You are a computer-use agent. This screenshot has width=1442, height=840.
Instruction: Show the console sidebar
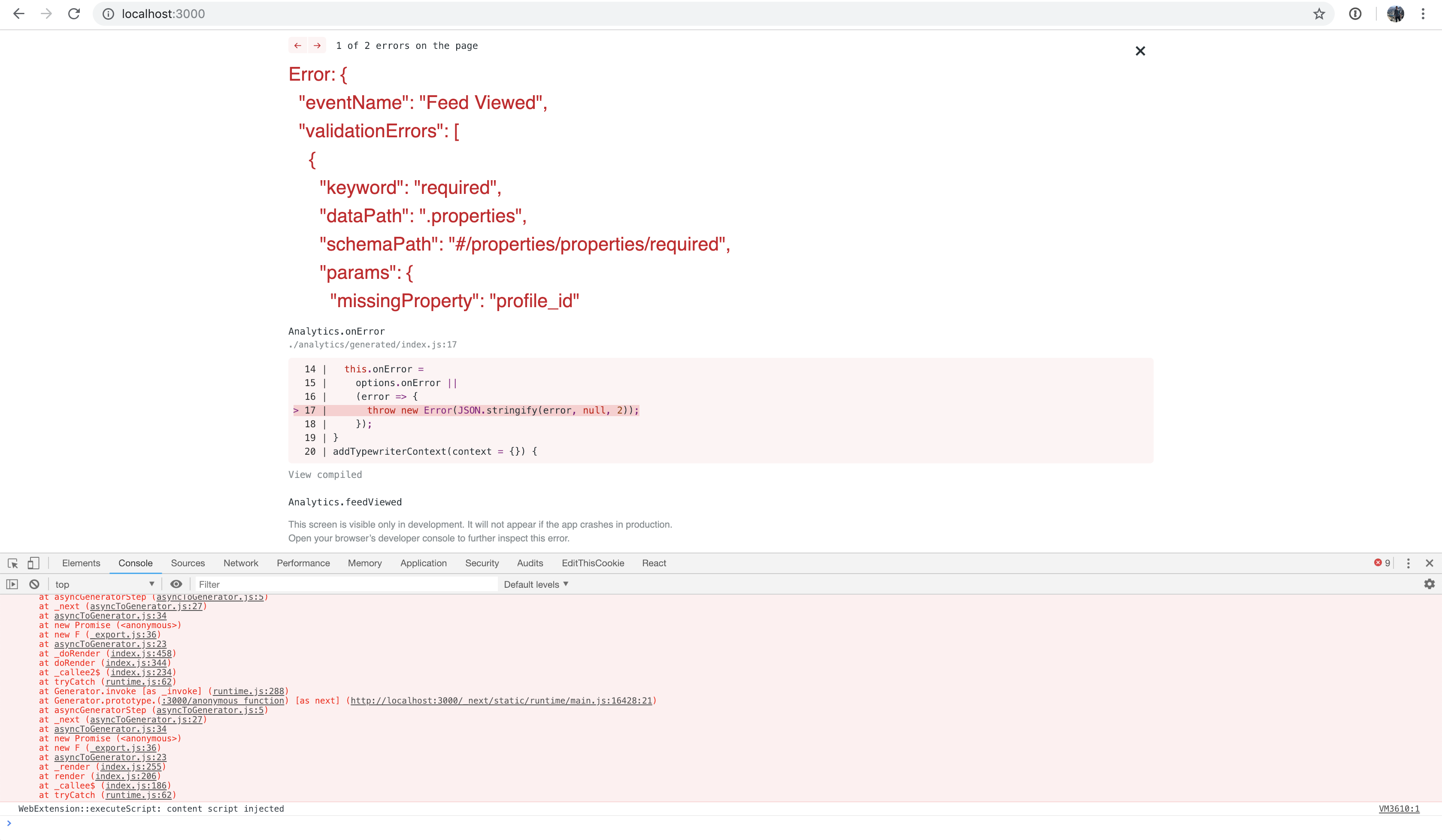click(12, 584)
